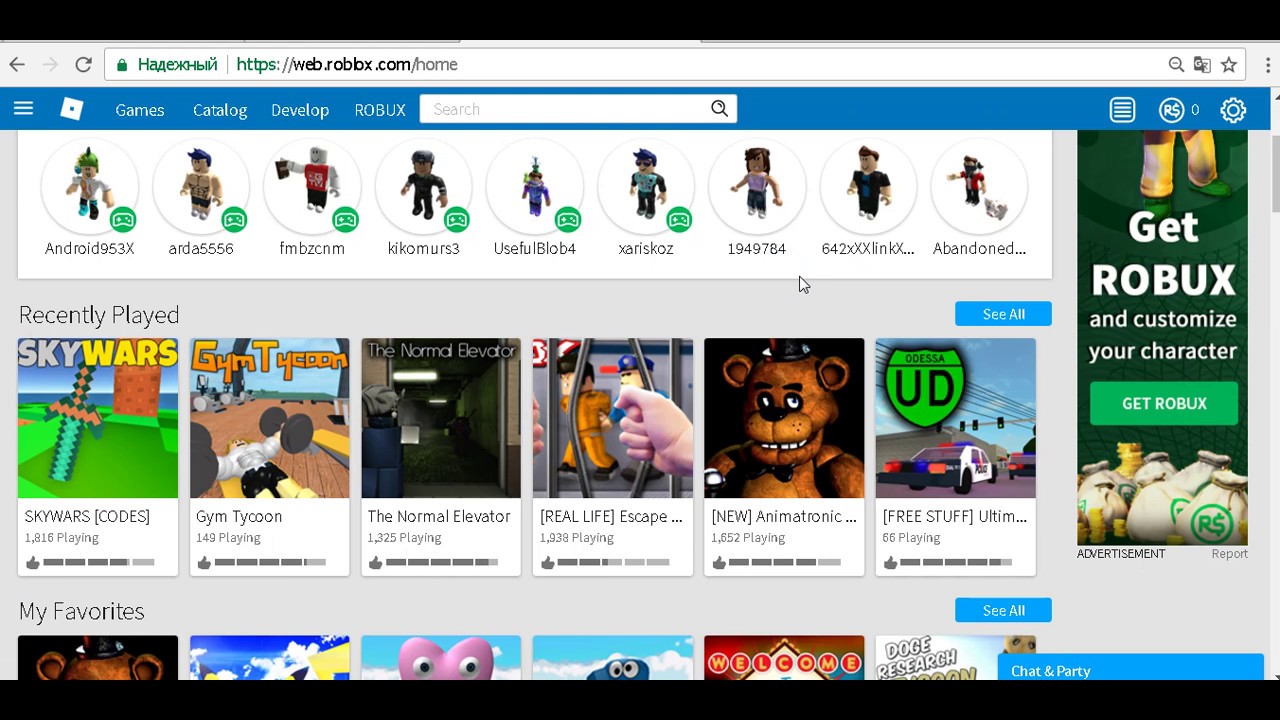Open [FREE STUFF] Ultim... game title

pyautogui.click(x=955, y=516)
